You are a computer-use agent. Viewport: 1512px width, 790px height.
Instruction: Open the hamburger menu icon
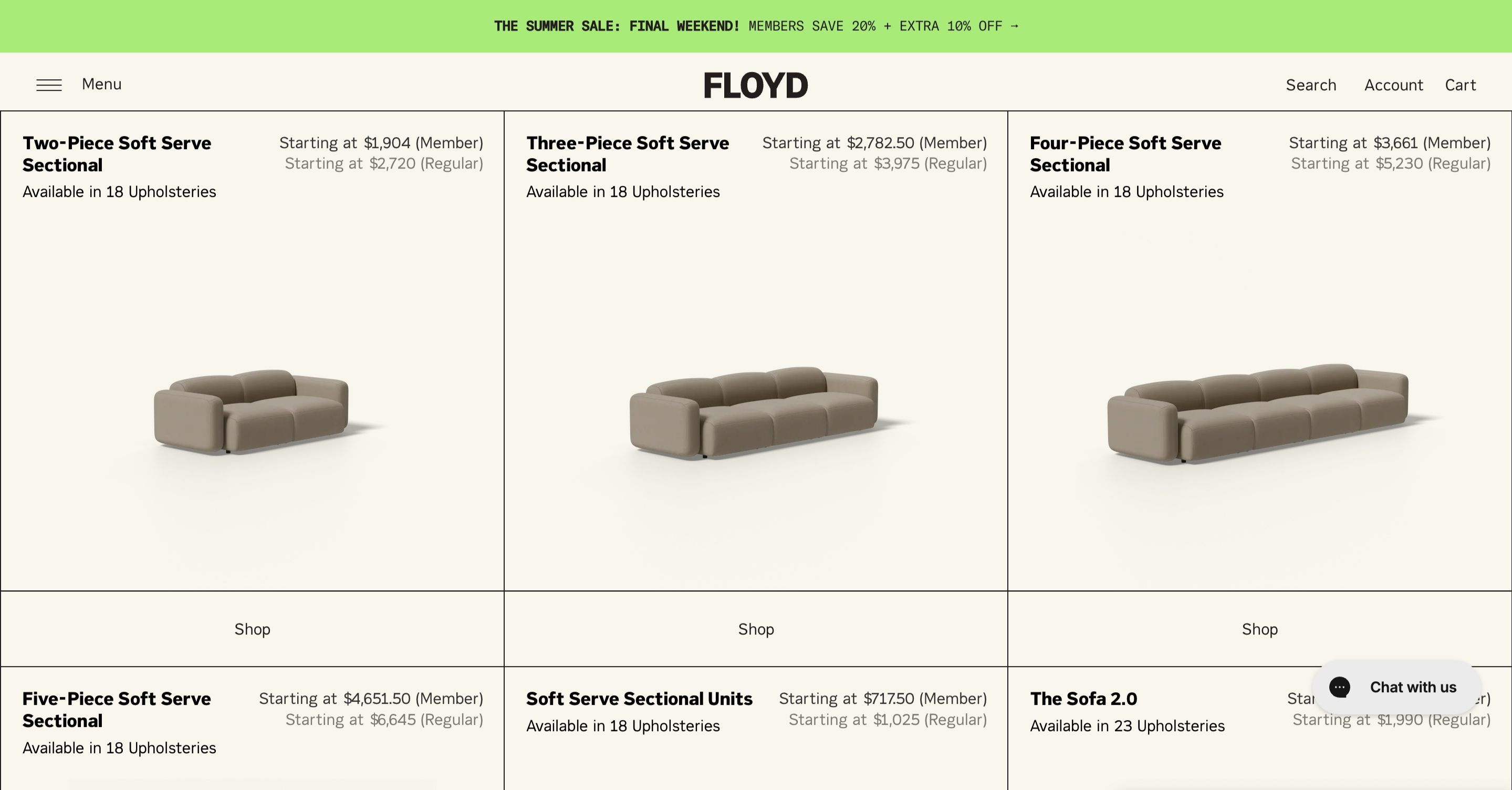49,85
